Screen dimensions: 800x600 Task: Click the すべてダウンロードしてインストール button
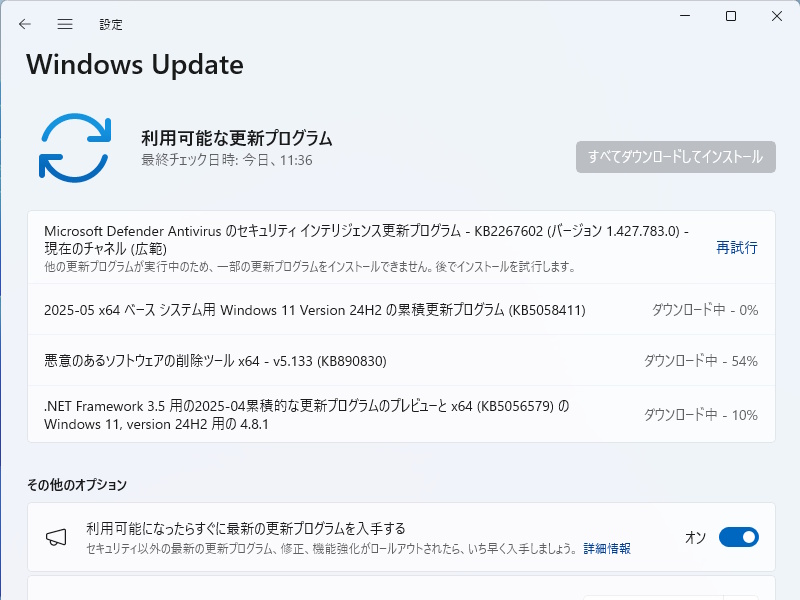click(676, 157)
